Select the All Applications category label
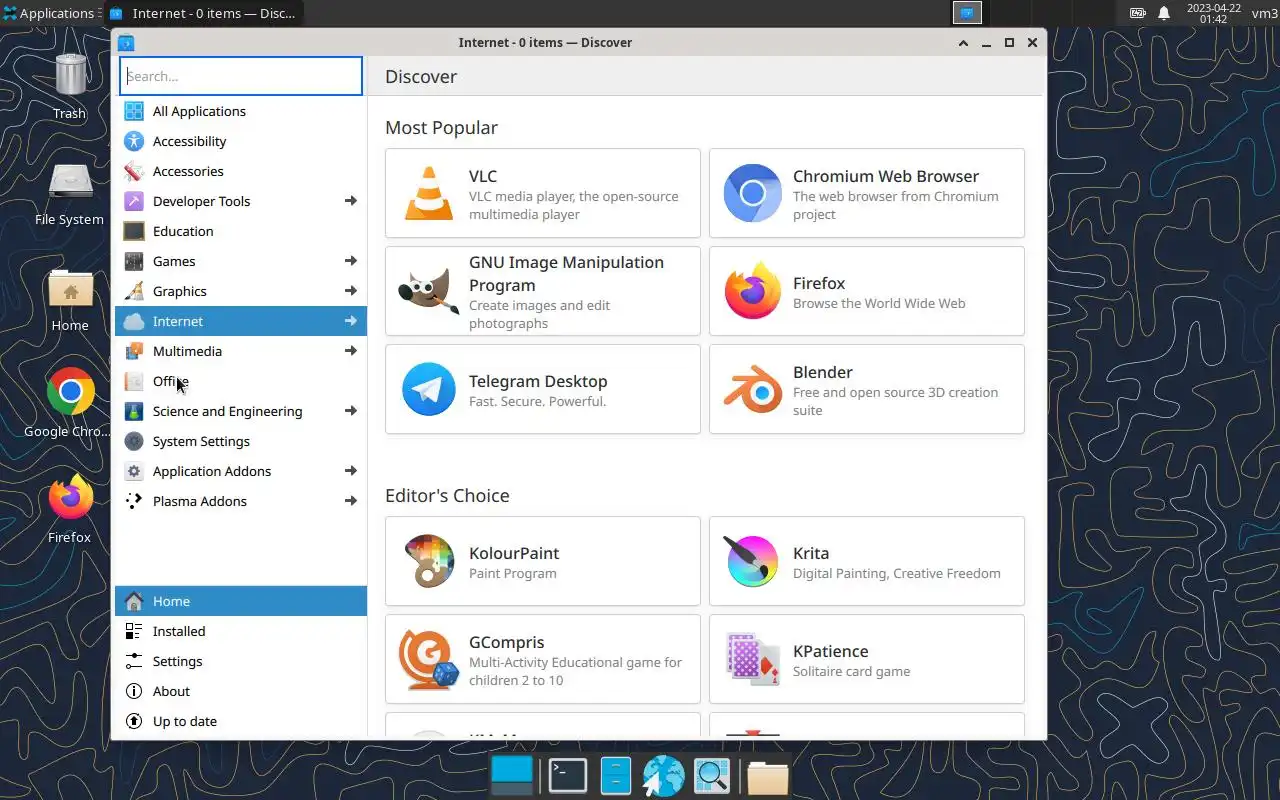The image size is (1280, 800). [x=199, y=111]
